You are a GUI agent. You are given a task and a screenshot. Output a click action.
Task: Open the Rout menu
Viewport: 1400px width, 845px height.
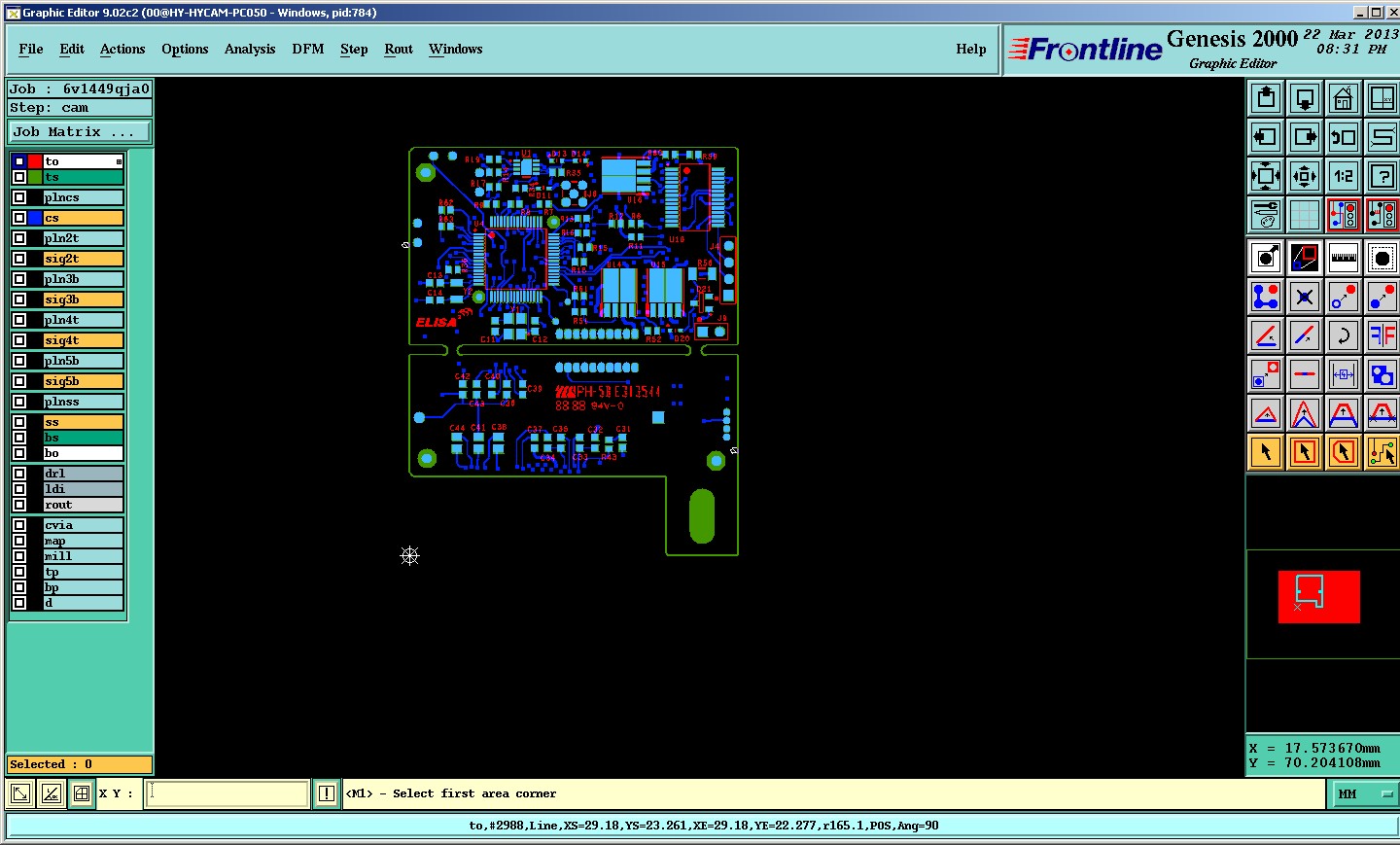[x=399, y=49]
